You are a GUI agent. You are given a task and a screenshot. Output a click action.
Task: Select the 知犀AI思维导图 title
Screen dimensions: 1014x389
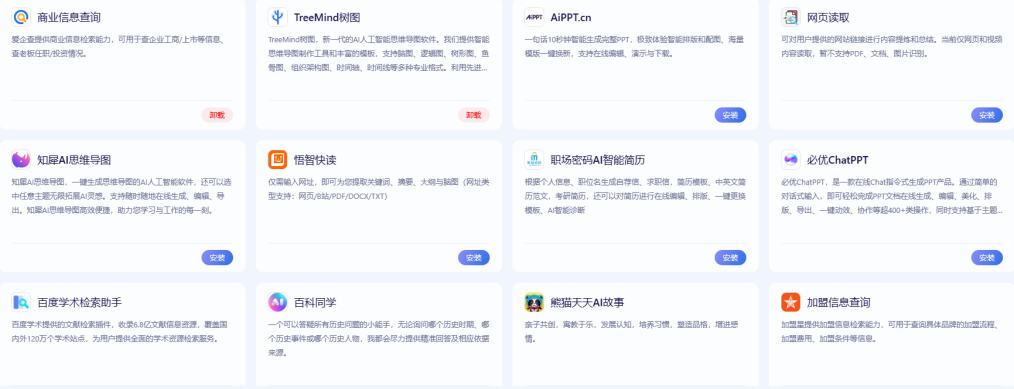tap(74, 160)
